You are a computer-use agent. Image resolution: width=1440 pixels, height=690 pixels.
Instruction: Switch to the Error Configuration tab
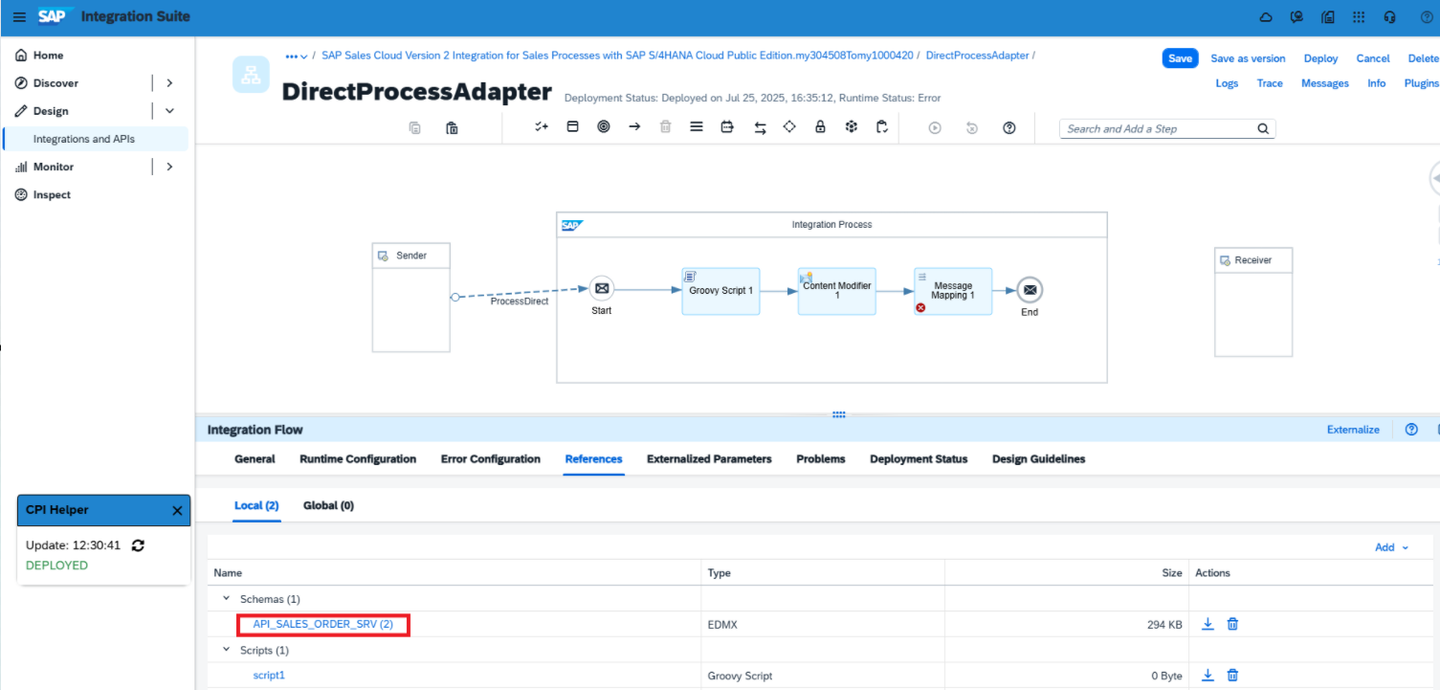[x=490, y=459]
